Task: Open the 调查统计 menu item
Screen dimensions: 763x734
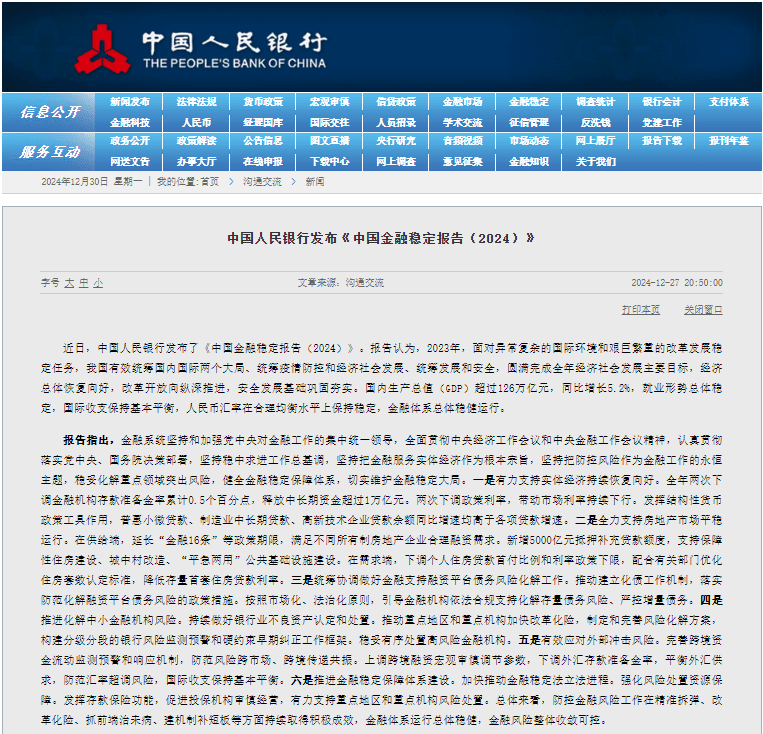Action: click(596, 102)
